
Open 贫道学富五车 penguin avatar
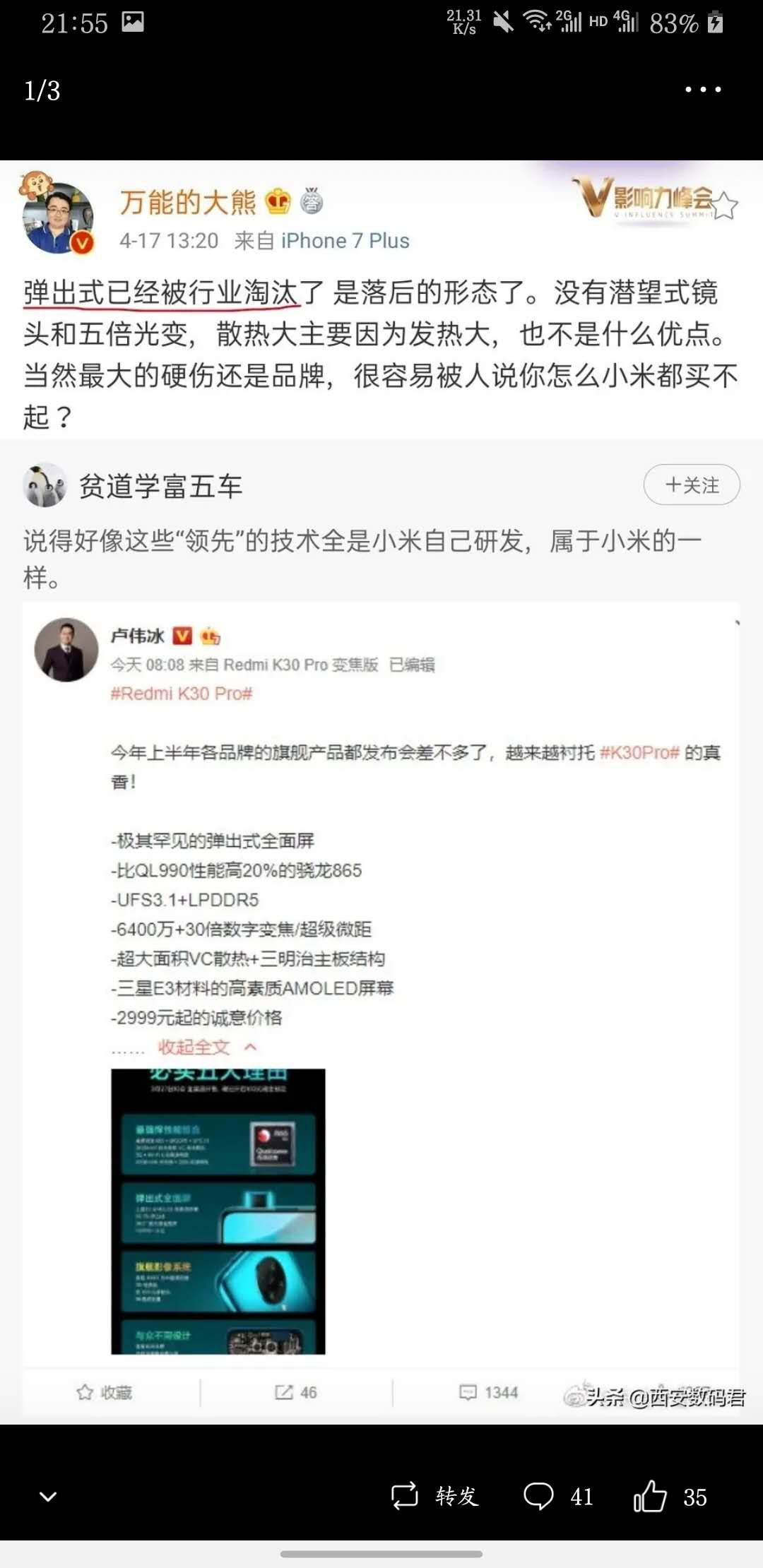[45, 485]
